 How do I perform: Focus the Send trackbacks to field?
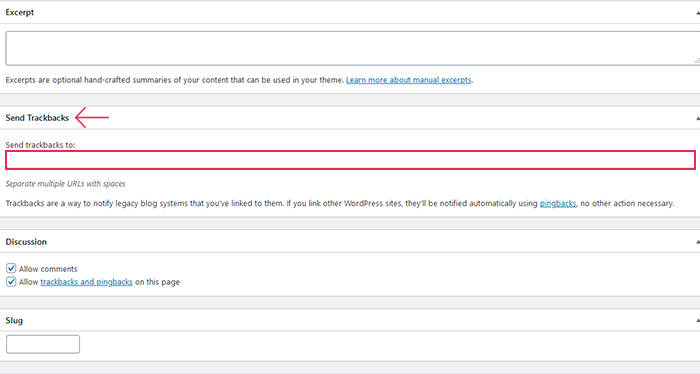[x=350, y=160]
